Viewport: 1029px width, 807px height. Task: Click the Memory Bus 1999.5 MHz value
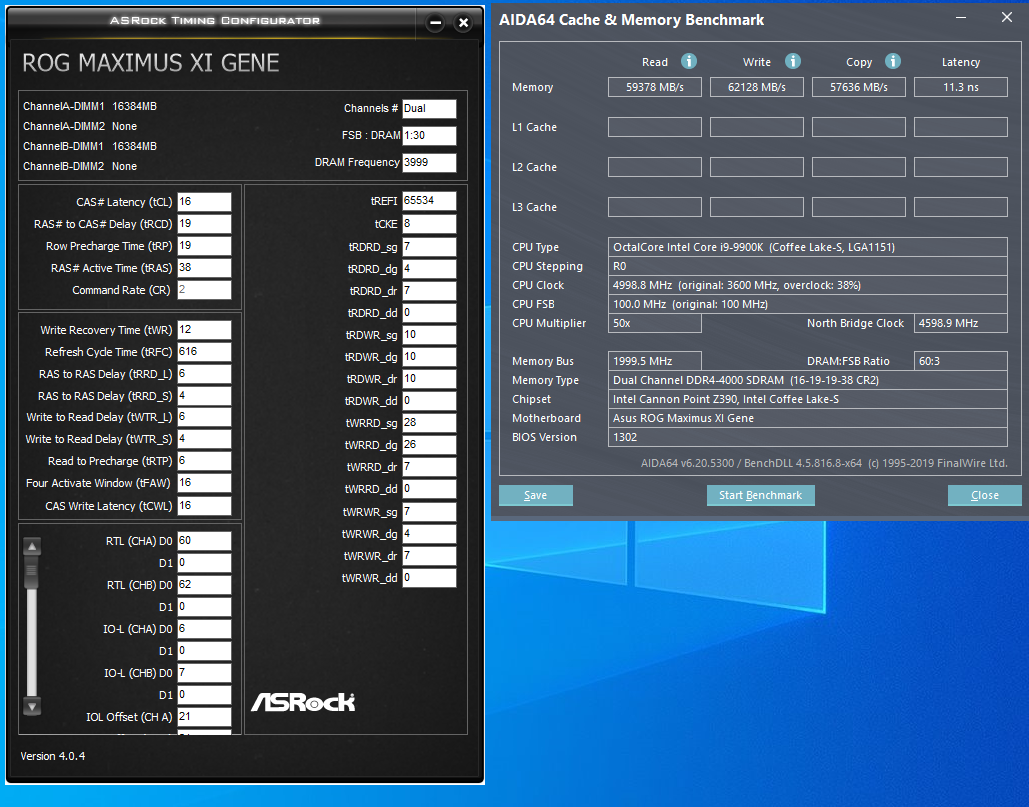[x=654, y=362]
